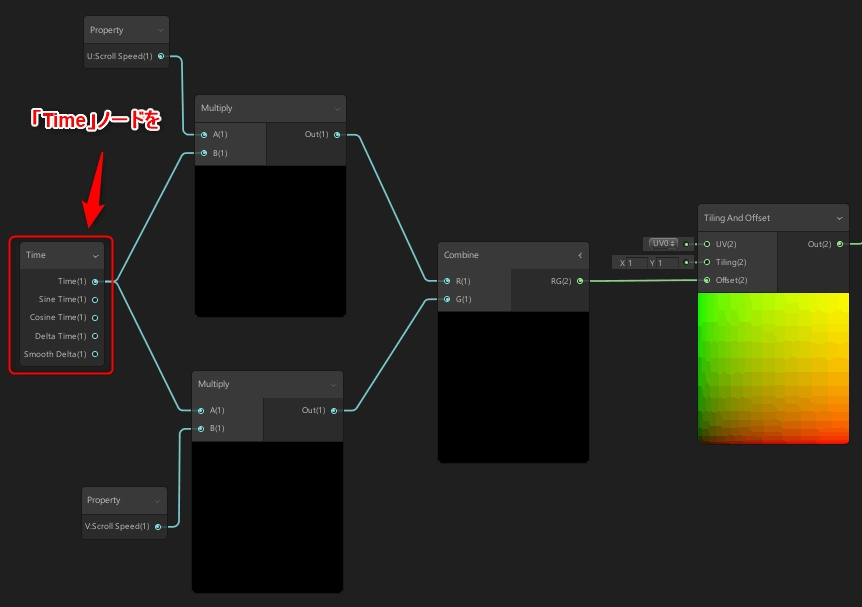Click the Tiling Y value field
Viewport: 862px width, 607px height.
coord(667,263)
